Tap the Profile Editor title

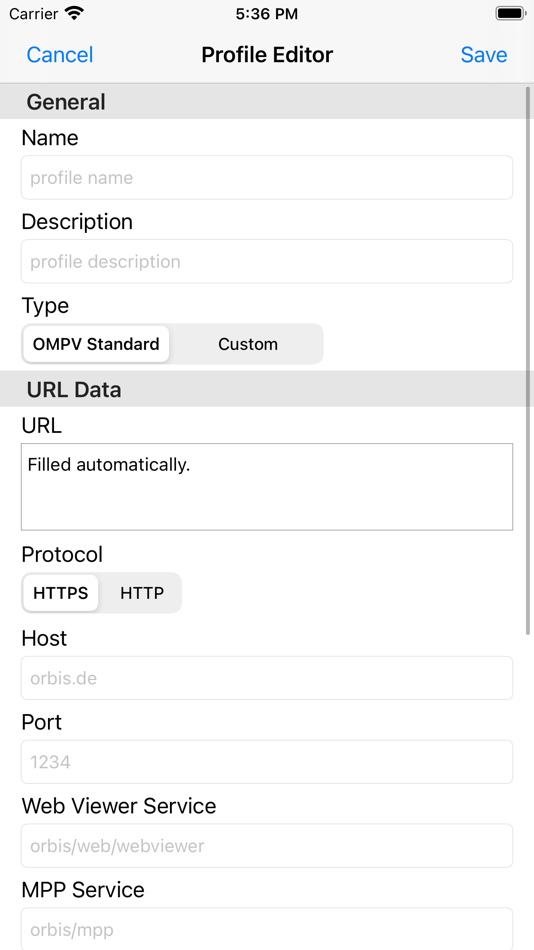[267, 55]
